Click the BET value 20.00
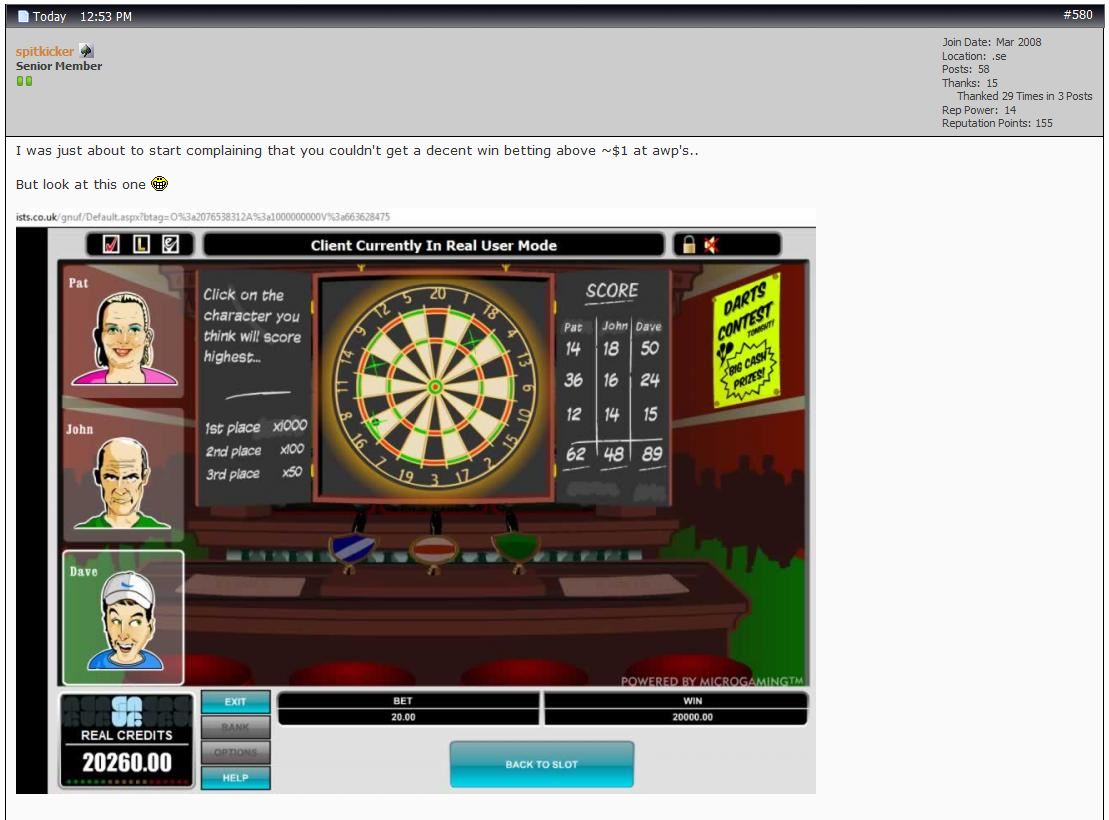The image size is (1109, 820). [x=403, y=717]
